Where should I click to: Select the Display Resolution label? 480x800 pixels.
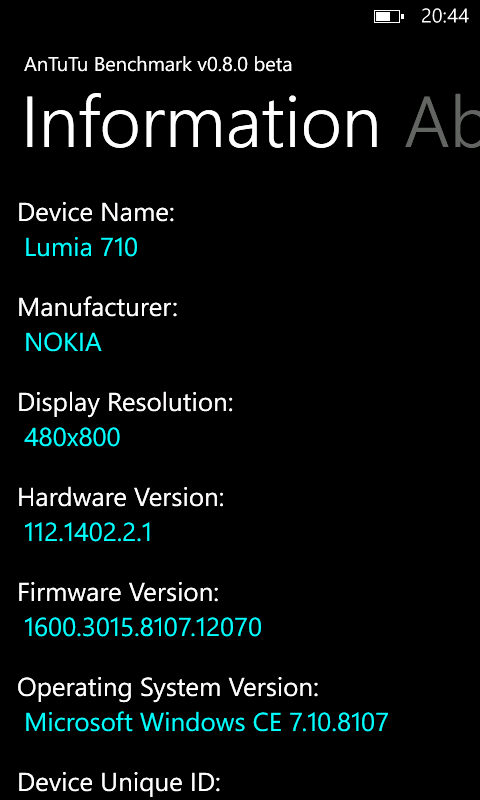coord(125,403)
